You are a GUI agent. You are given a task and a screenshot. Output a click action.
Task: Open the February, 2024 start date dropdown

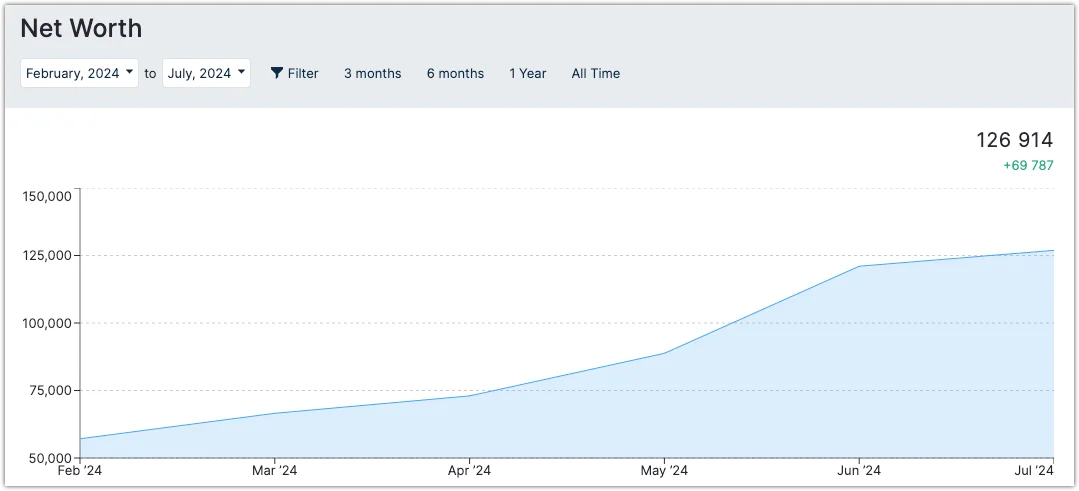80,73
